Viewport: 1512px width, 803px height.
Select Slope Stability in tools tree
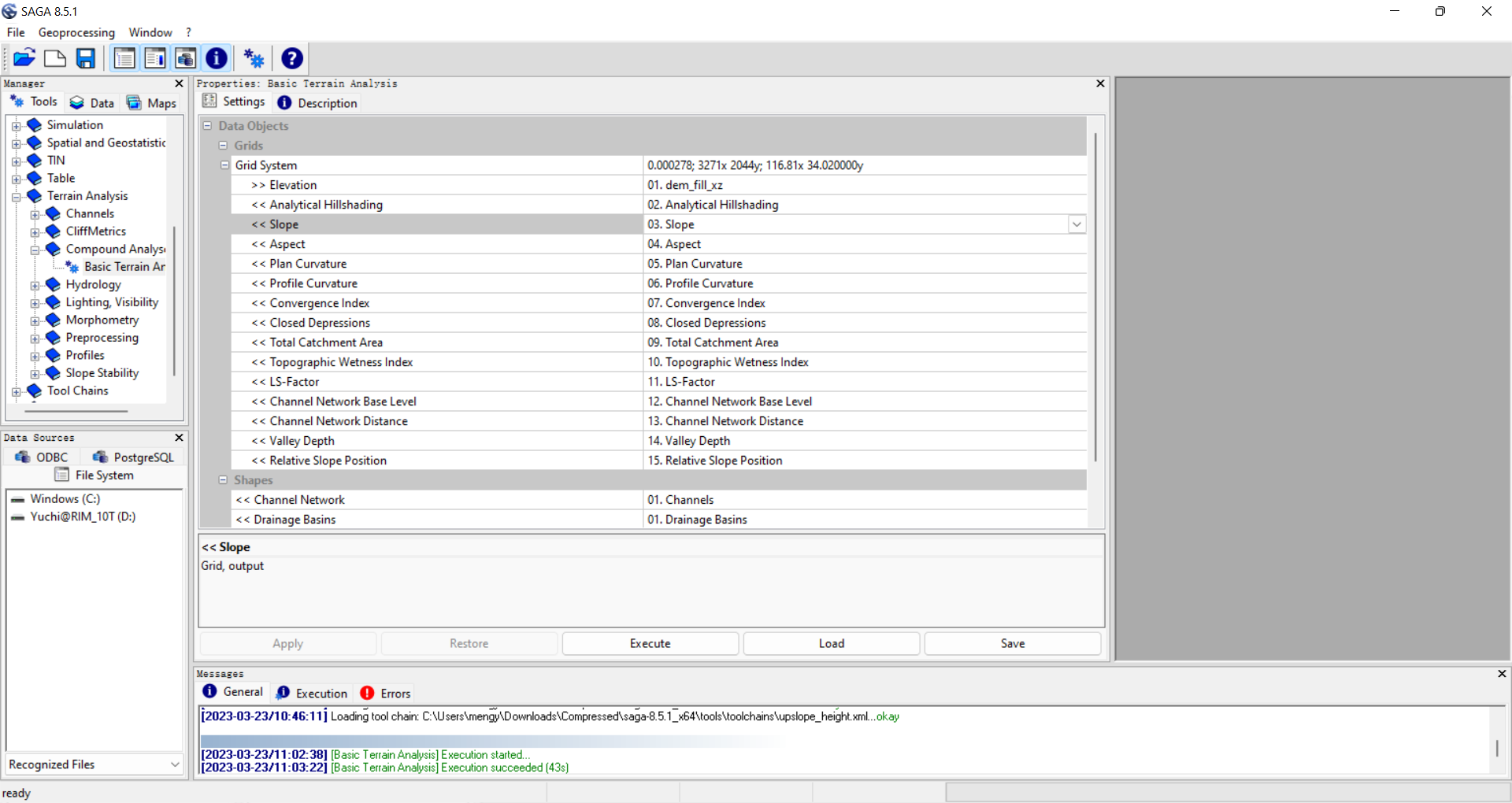[x=102, y=373]
